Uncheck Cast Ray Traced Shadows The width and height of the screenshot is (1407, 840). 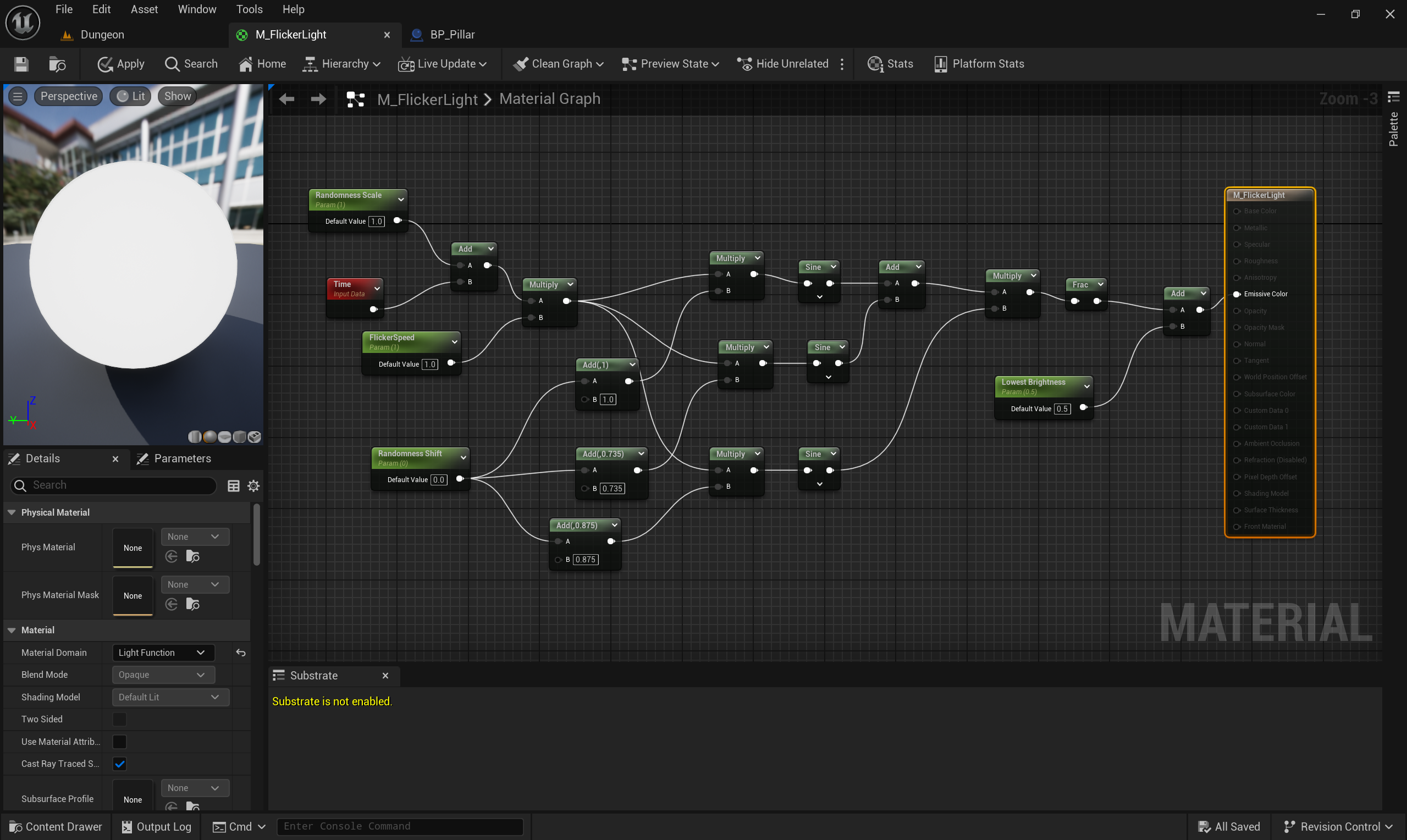click(119, 764)
